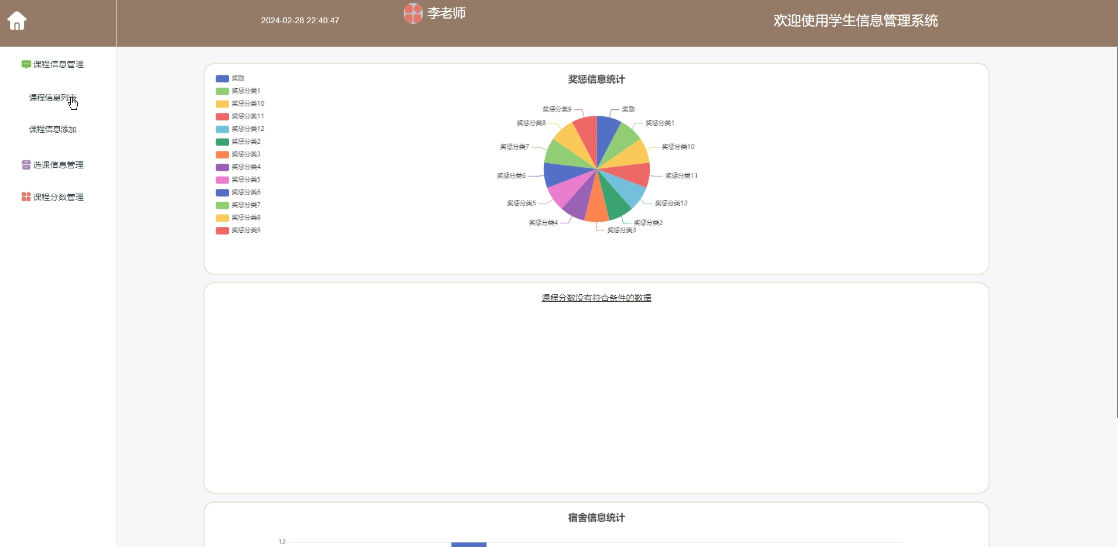Click the 奖惩分类4 label beside the pie

coord(543,223)
